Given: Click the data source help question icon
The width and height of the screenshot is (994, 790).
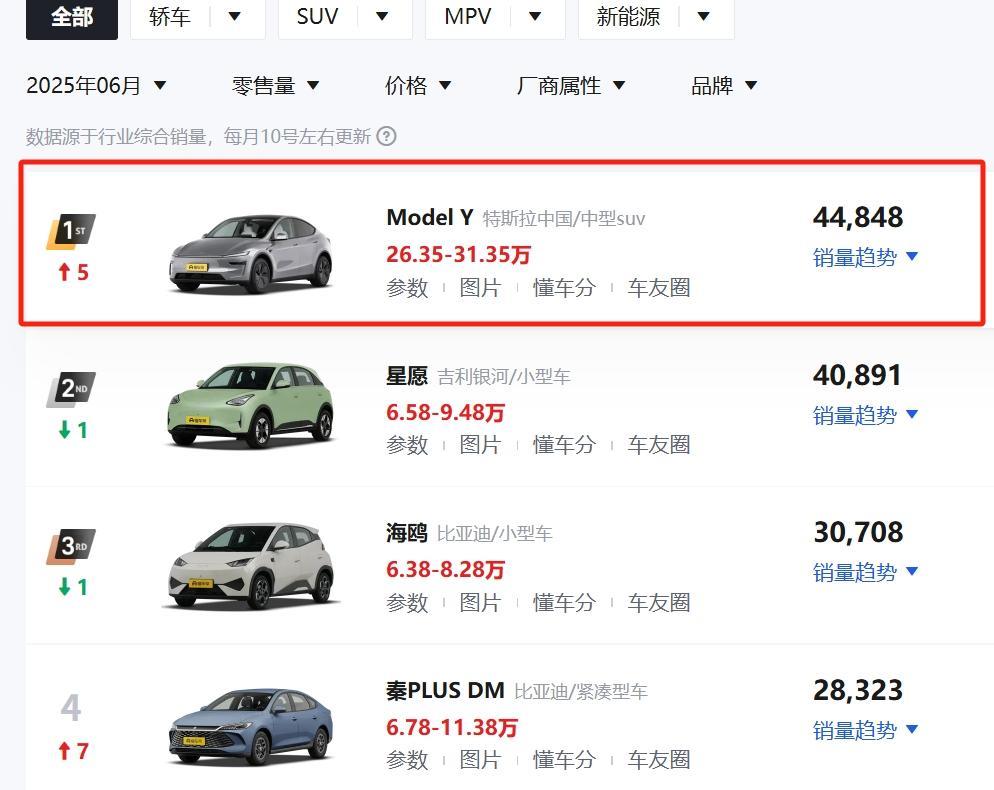Looking at the screenshot, I should pos(386,136).
